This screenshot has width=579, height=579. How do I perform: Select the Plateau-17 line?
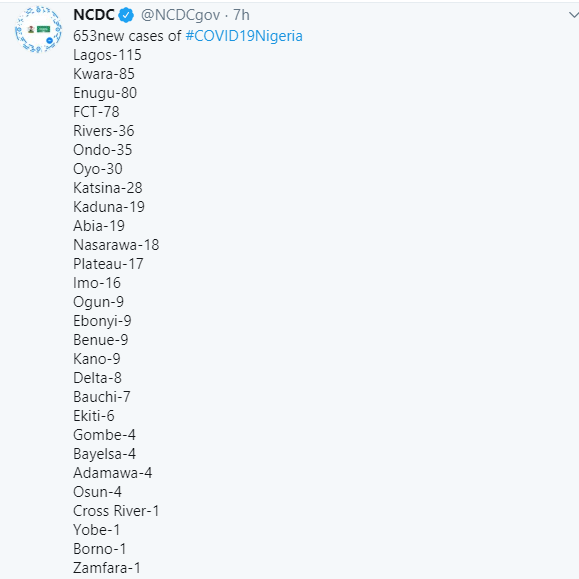coord(108,264)
